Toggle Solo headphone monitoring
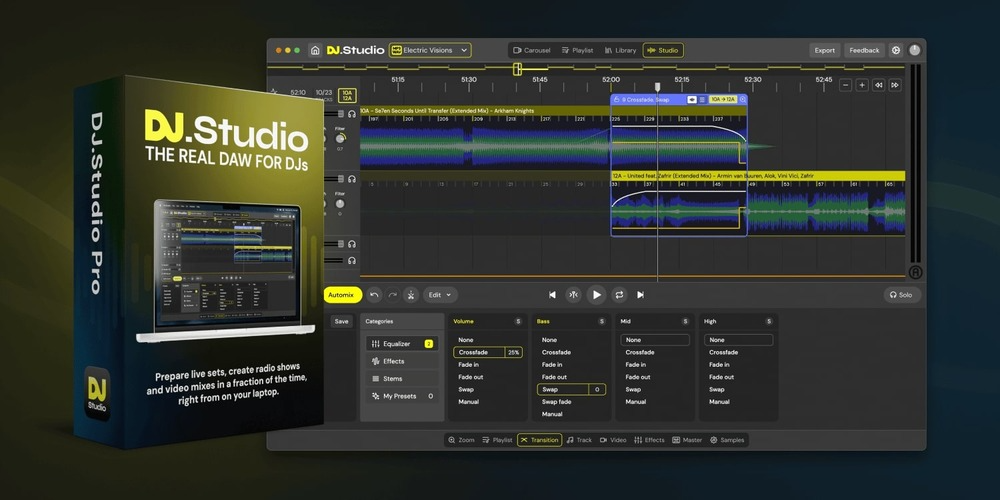The width and height of the screenshot is (1000, 500). (x=901, y=295)
